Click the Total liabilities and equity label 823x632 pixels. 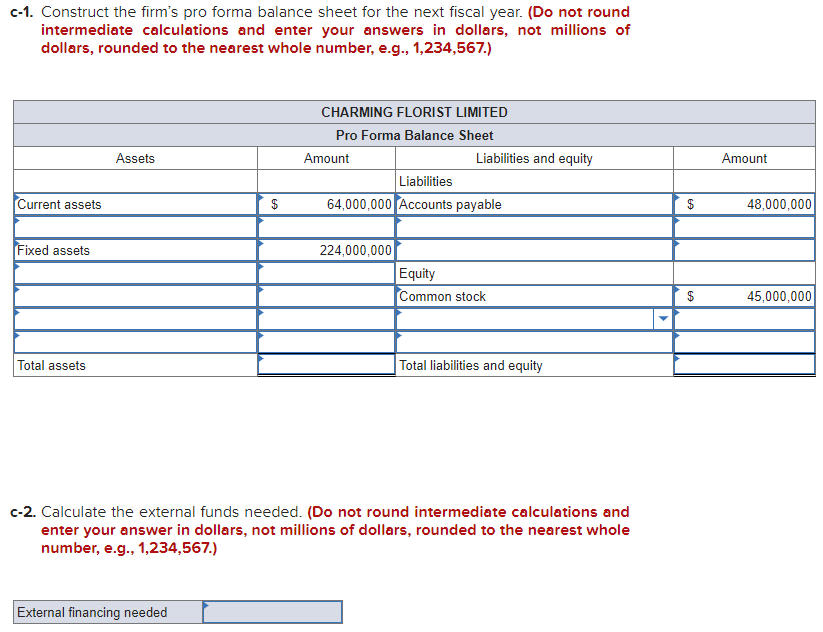pyautogui.click(x=471, y=365)
